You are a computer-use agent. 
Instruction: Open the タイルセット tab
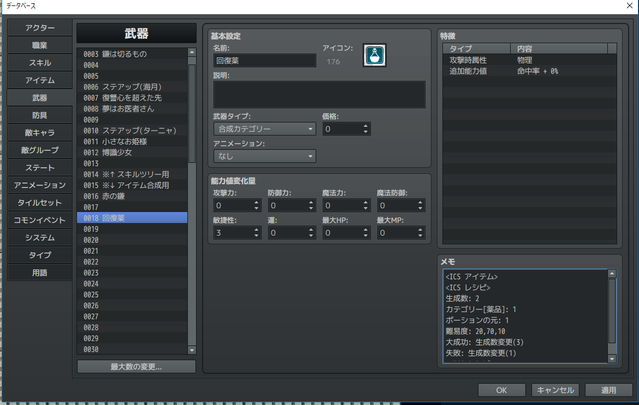point(40,202)
